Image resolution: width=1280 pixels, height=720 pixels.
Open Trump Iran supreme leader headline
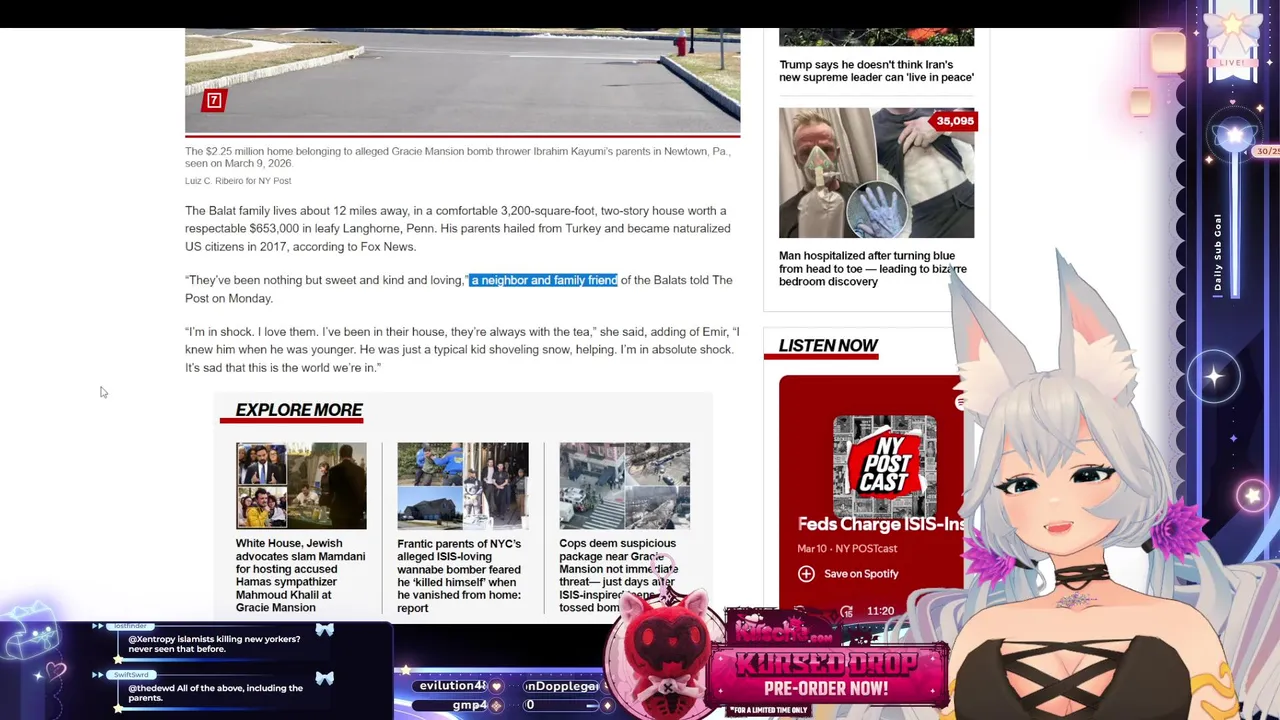(876, 71)
